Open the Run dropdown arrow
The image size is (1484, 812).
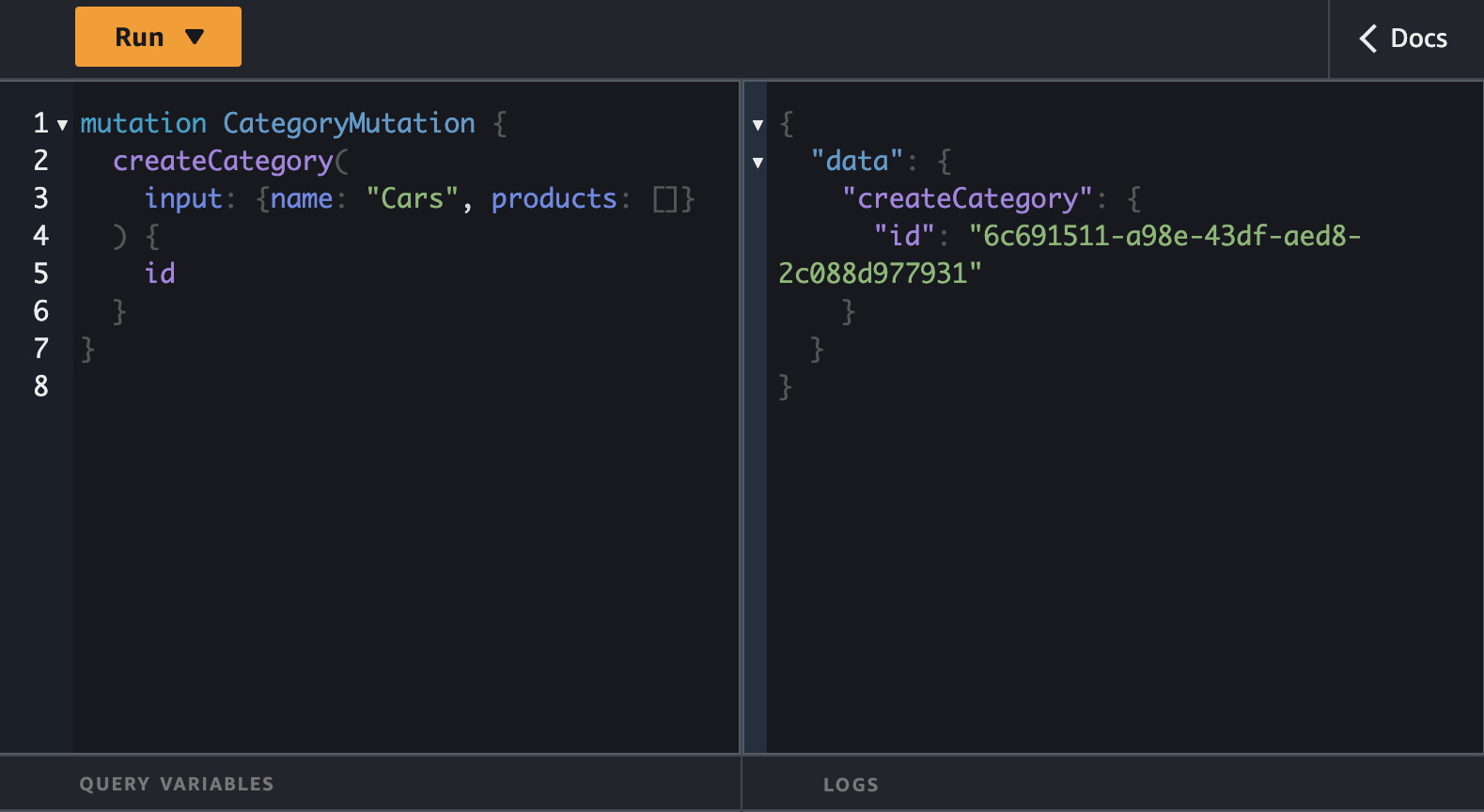(195, 38)
